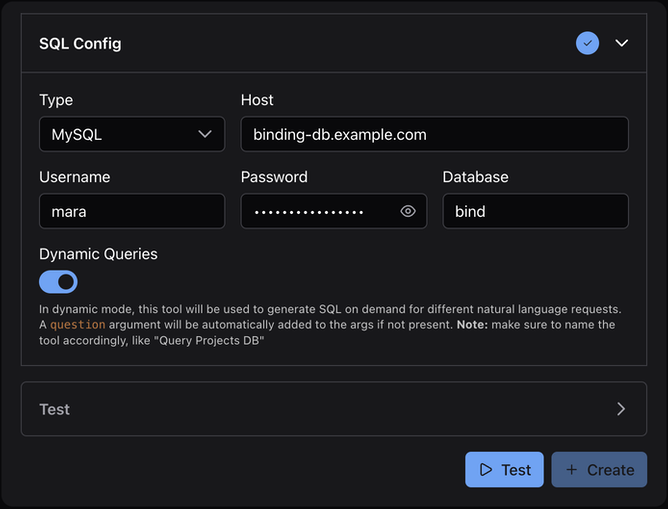Click the blue checkmark status icon

[x=587, y=43]
